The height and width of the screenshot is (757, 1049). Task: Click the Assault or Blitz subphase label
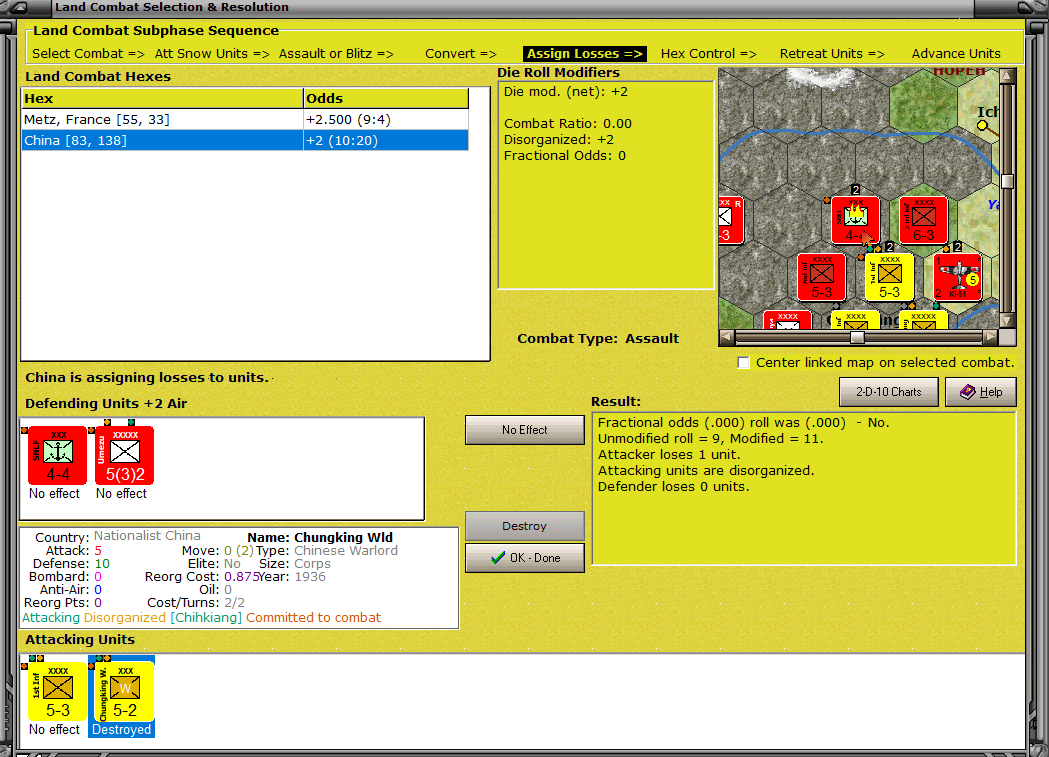[336, 53]
